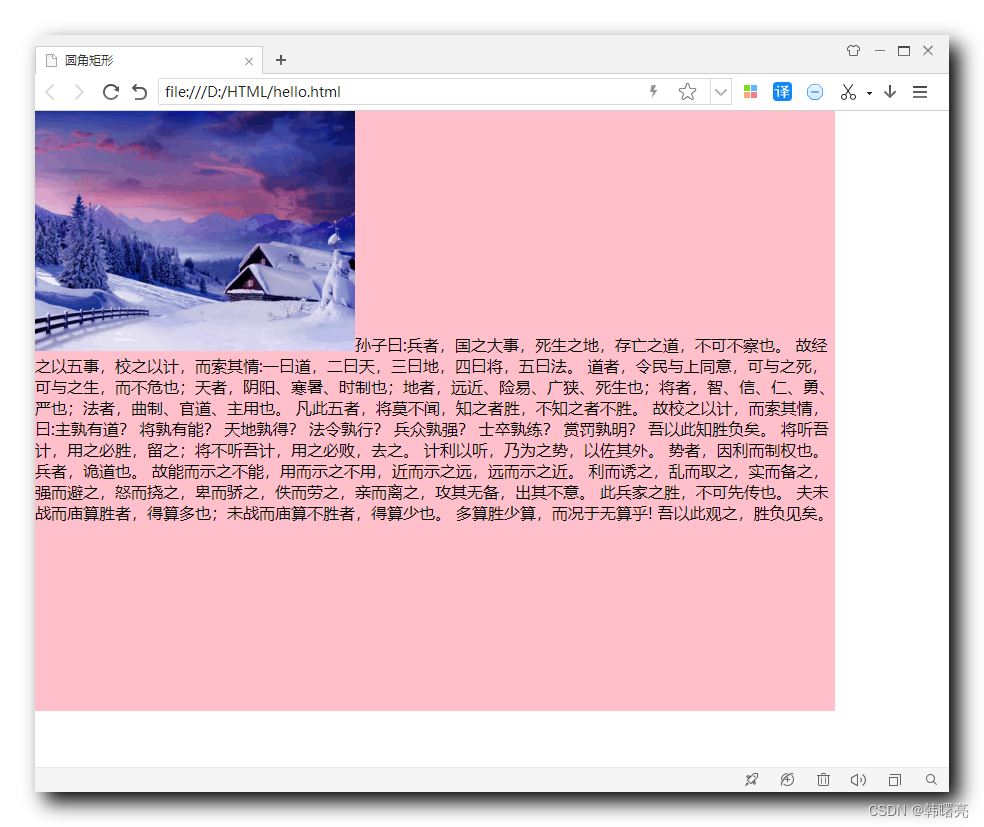Click the undo/restore page arrow icon

139,92
